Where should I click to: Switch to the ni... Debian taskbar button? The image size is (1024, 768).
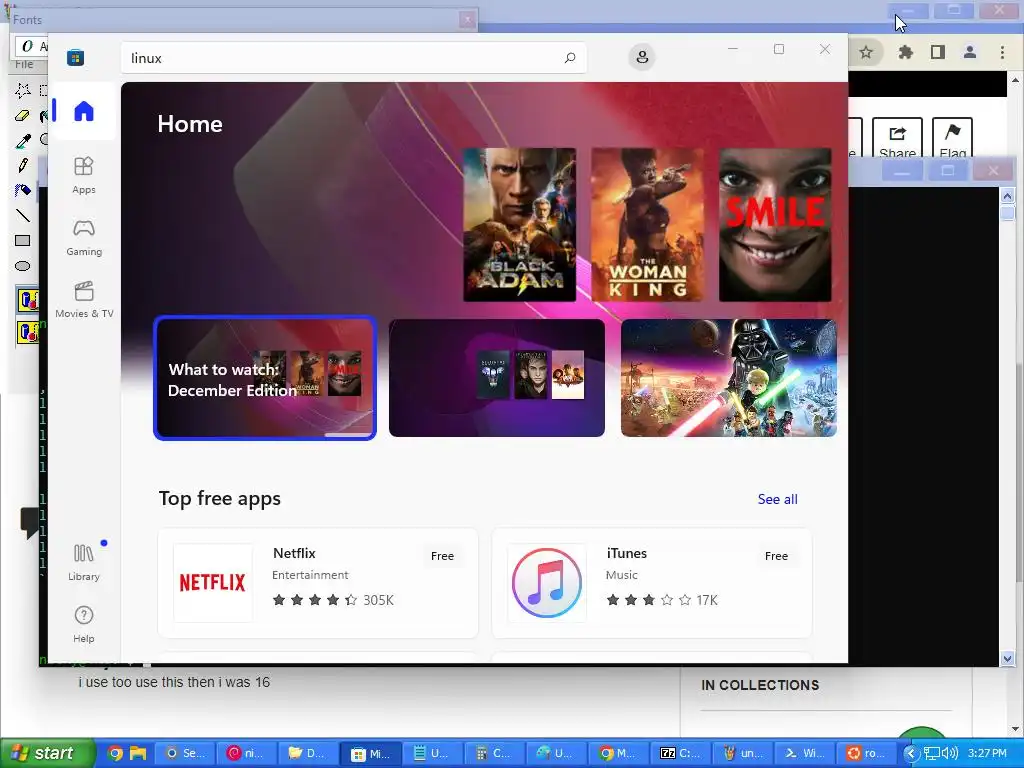coord(245,754)
